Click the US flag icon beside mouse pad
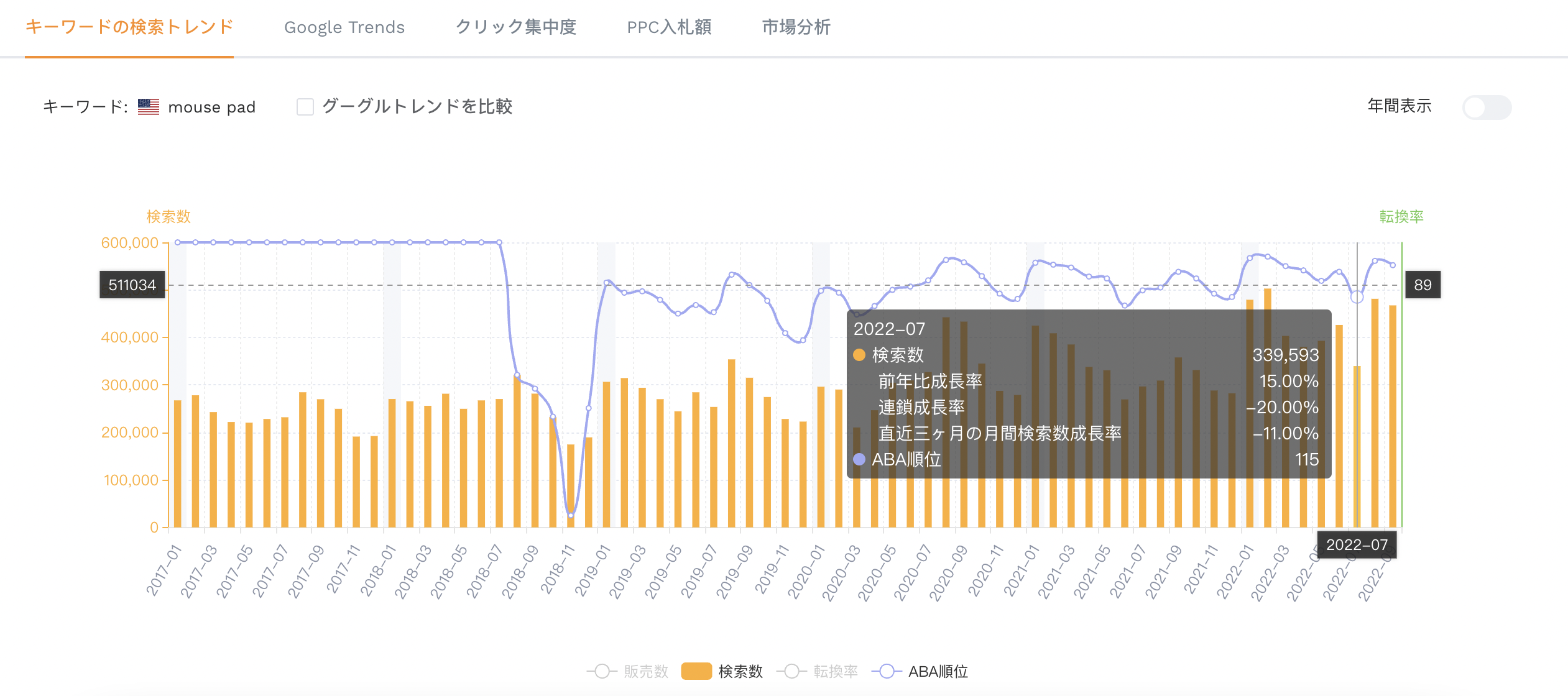This screenshot has height=696, width=1568. (x=149, y=107)
